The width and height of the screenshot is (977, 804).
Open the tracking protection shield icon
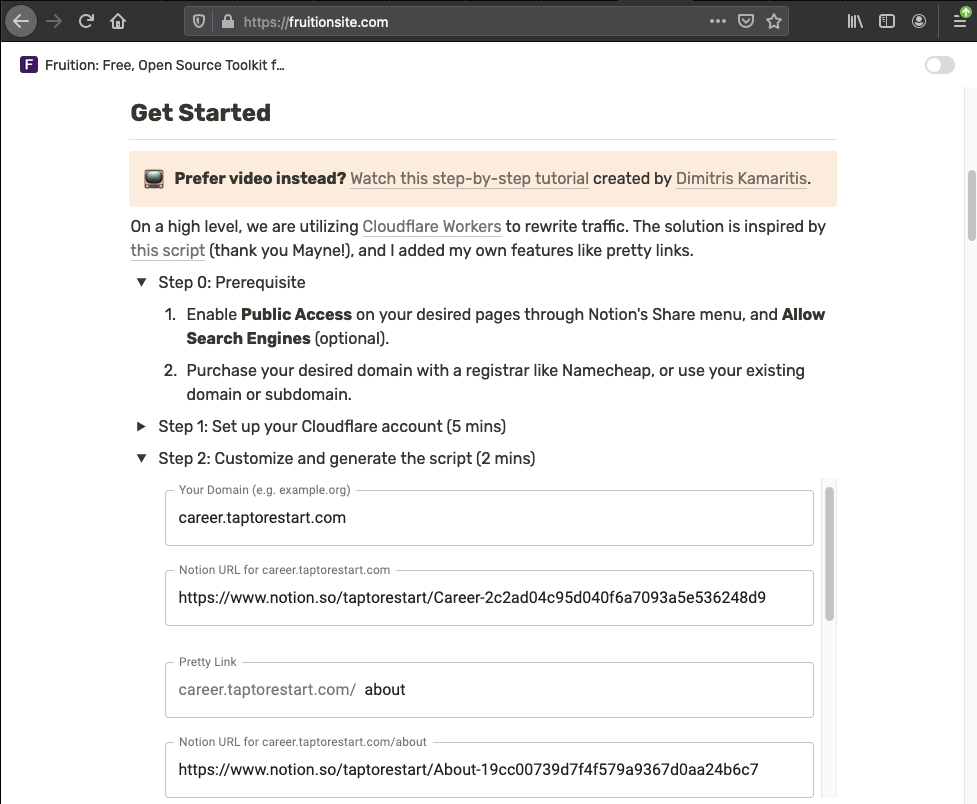coord(199,22)
